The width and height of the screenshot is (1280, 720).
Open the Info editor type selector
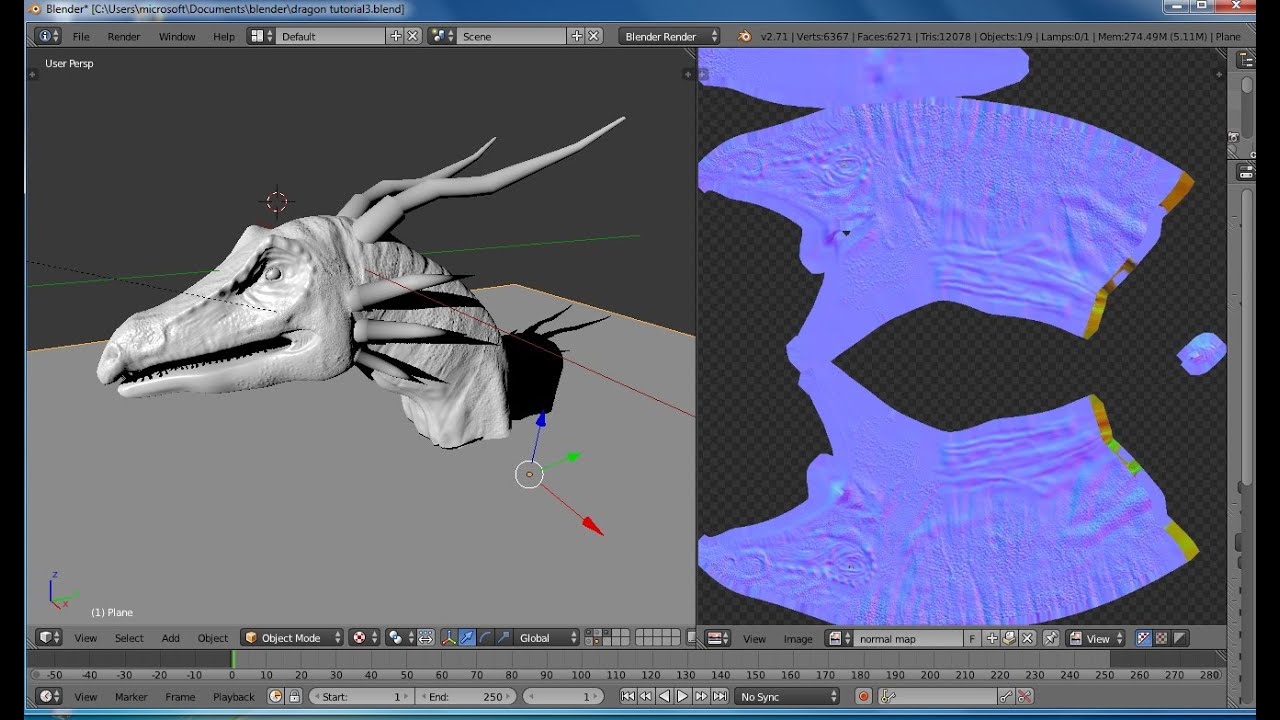point(48,36)
